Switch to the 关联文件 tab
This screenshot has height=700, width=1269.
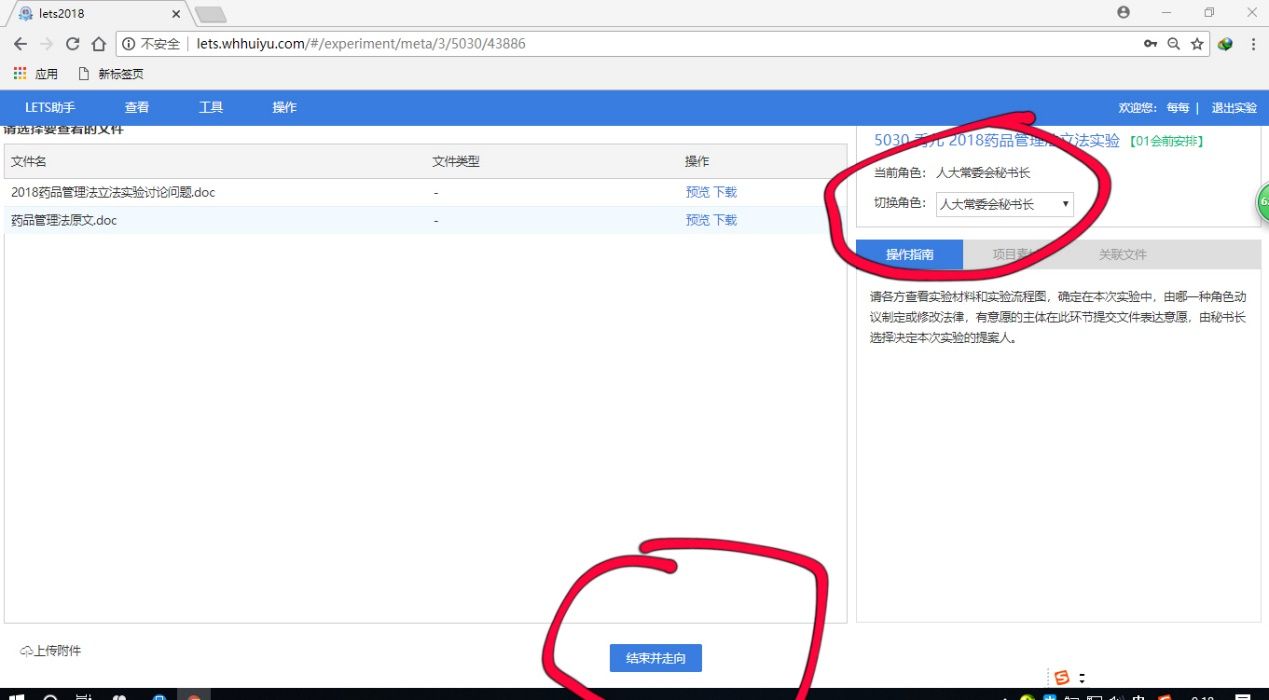1122,255
